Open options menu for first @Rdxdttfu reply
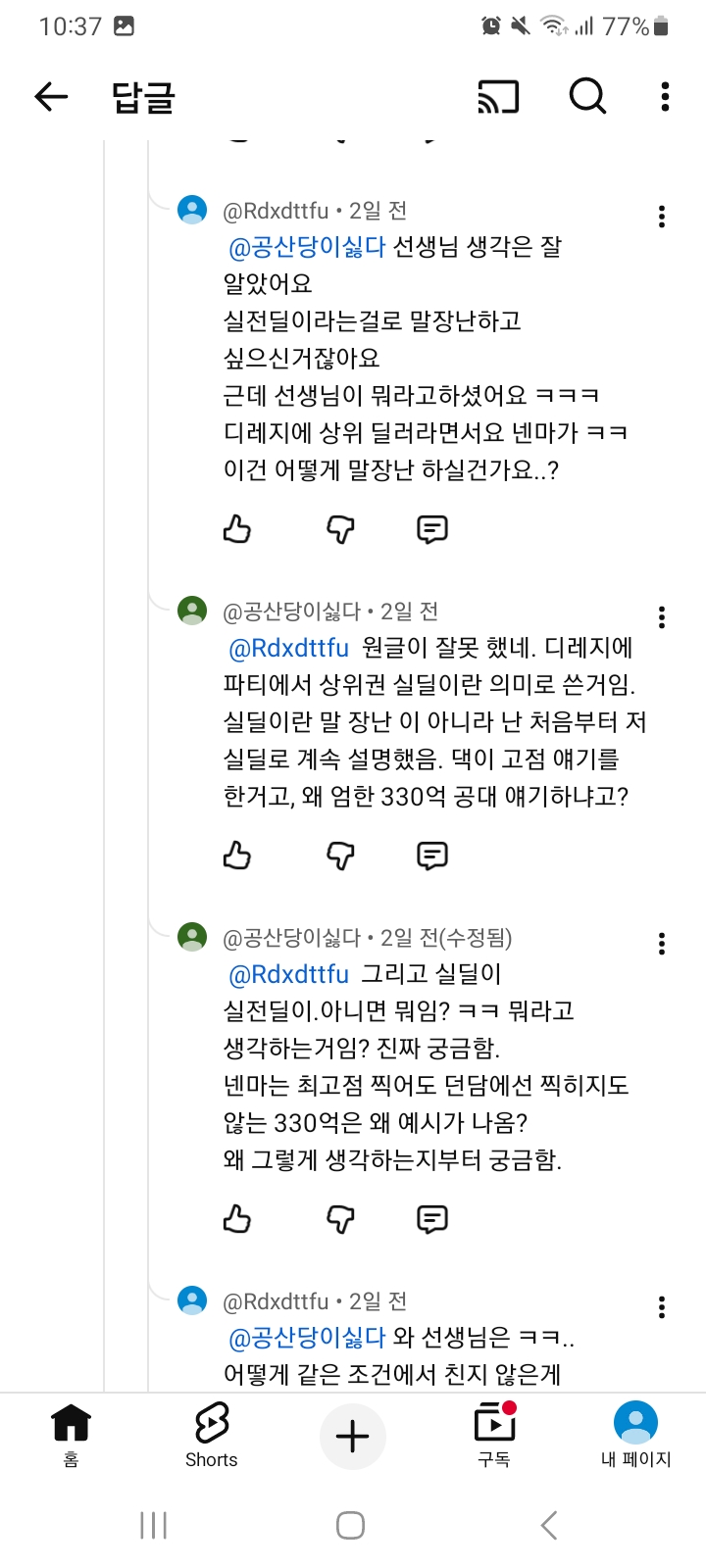Viewport: 706px width, 1568px height. pyautogui.click(x=662, y=217)
